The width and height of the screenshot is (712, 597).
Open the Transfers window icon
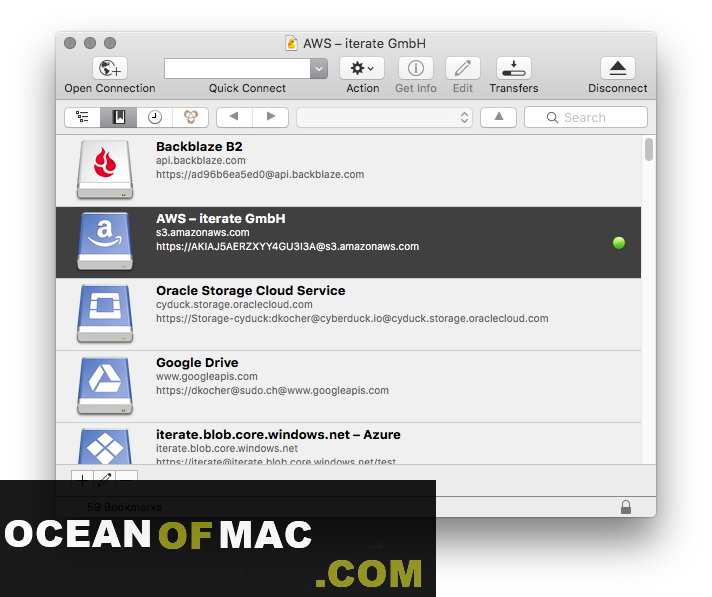pyautogui.click(x=514, y=68)
